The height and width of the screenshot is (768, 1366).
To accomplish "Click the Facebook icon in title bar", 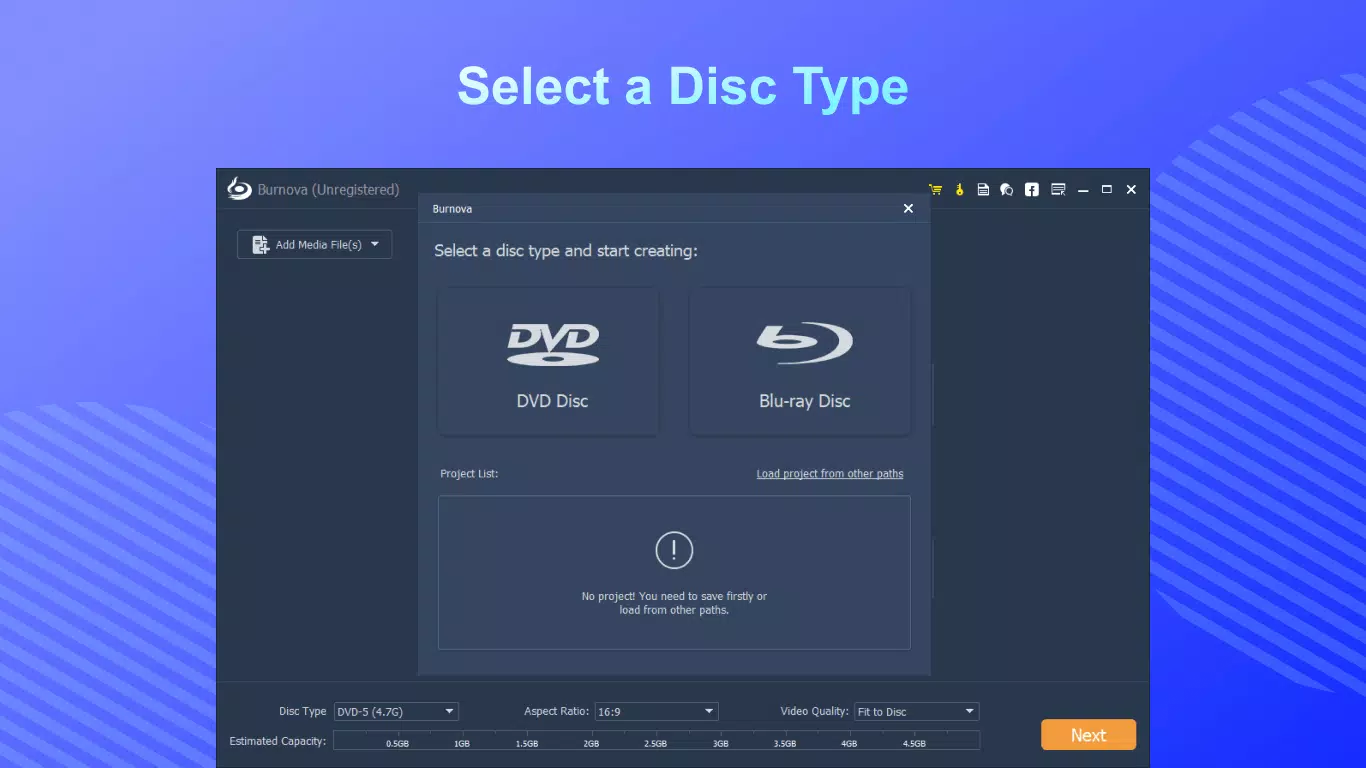I will click(x=1032, y=190).
